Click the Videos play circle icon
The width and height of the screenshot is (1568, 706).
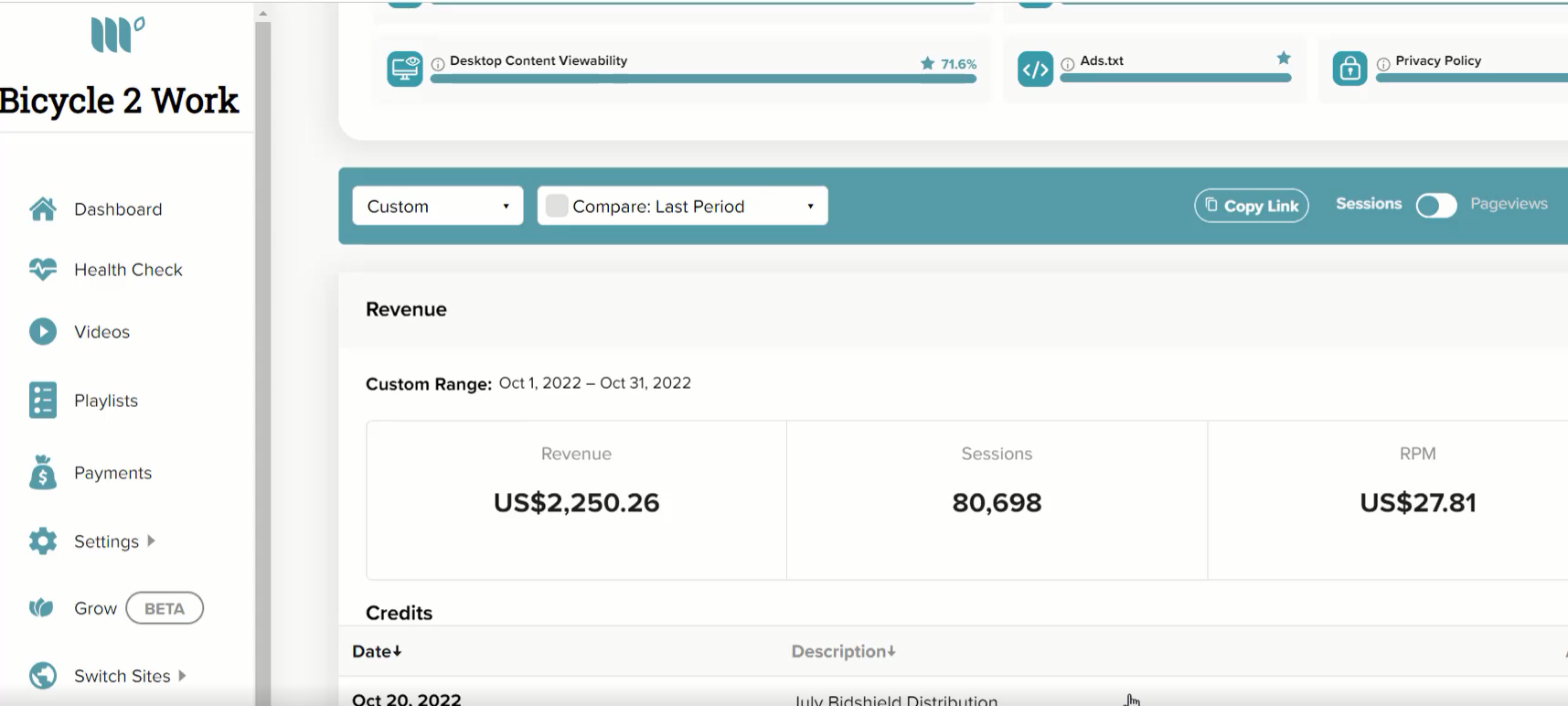pos(43,331)
